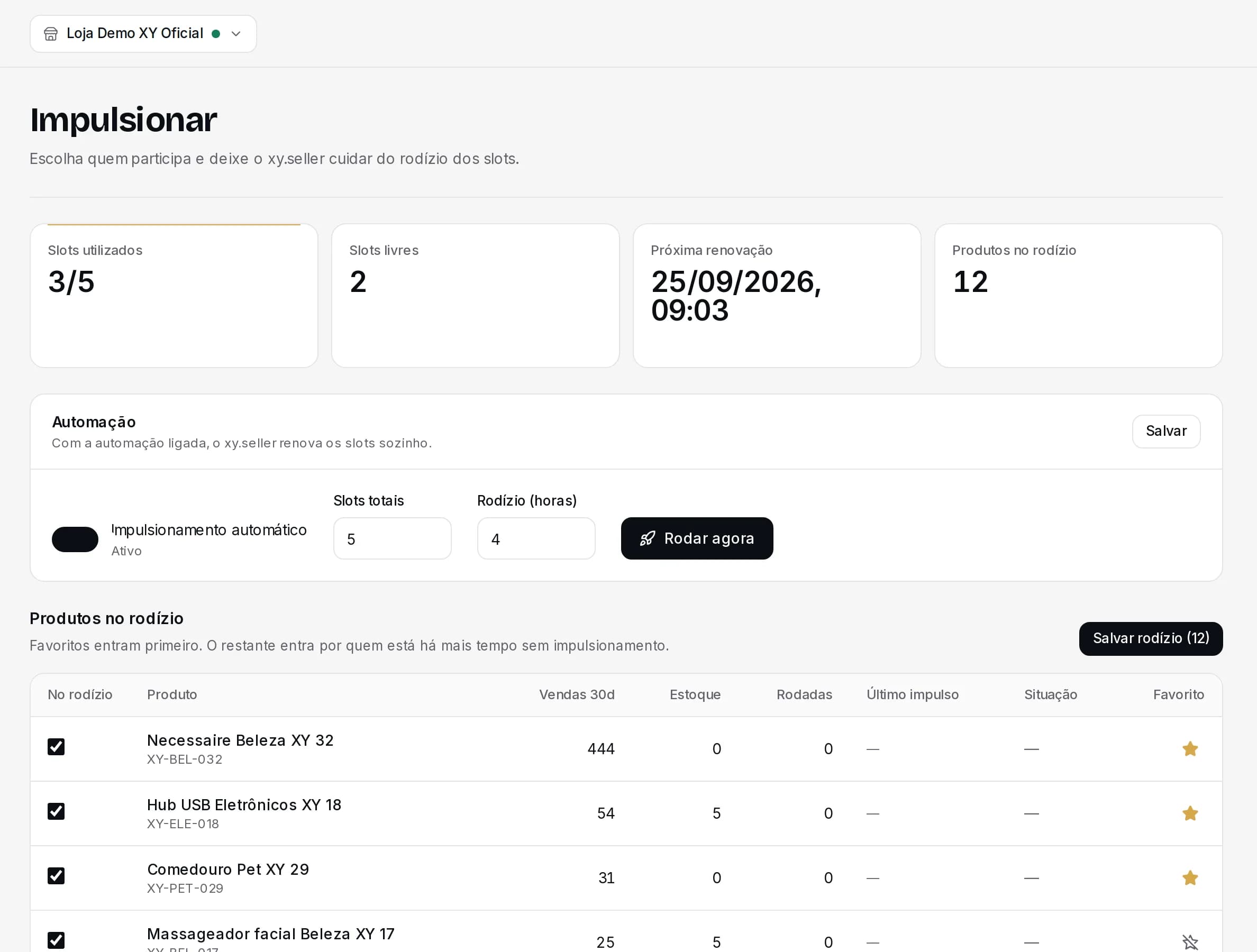Uncheck Comedouro Pet XY 29 checkbox
Viewport: 1257px width, 952px height.
coord(56,876)
